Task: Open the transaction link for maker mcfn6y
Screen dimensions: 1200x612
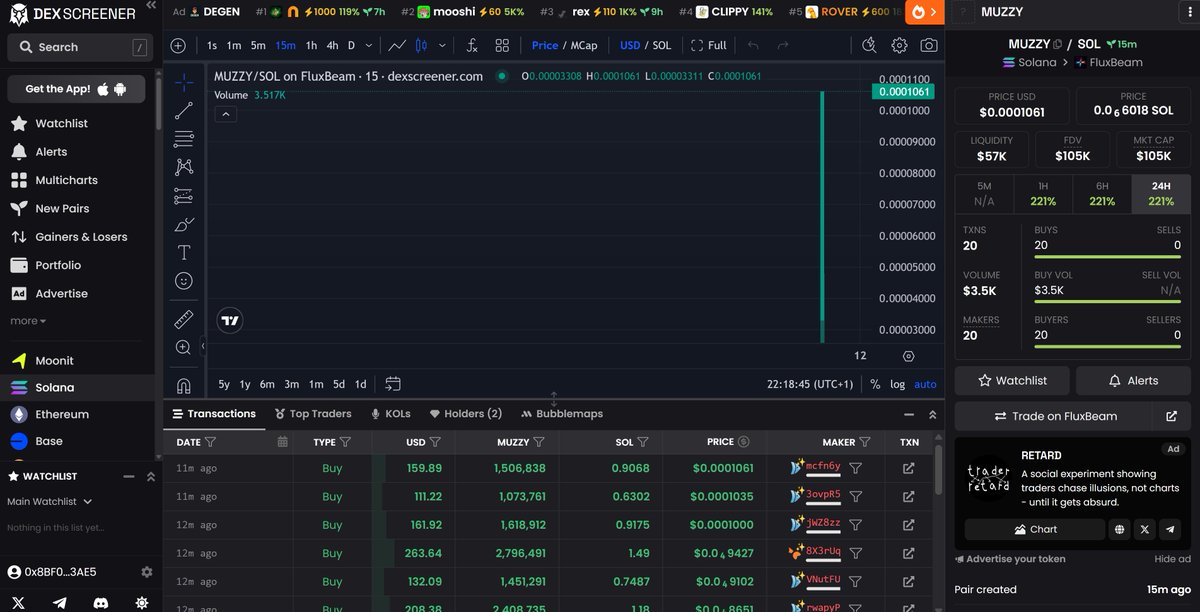Action: click(908, 468)
